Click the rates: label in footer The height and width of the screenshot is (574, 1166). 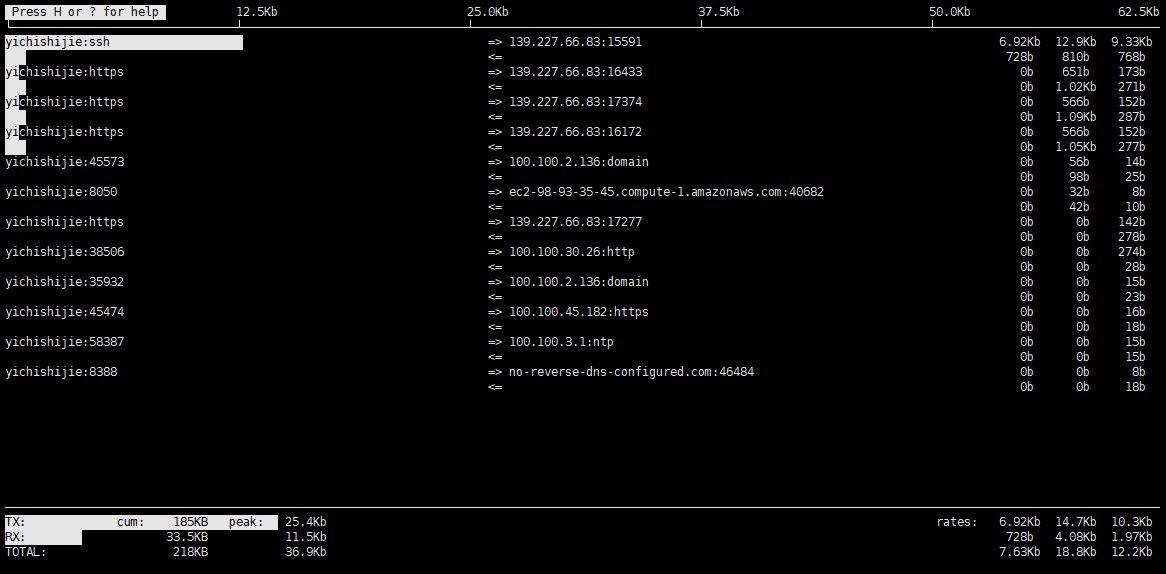pos(958,522)
